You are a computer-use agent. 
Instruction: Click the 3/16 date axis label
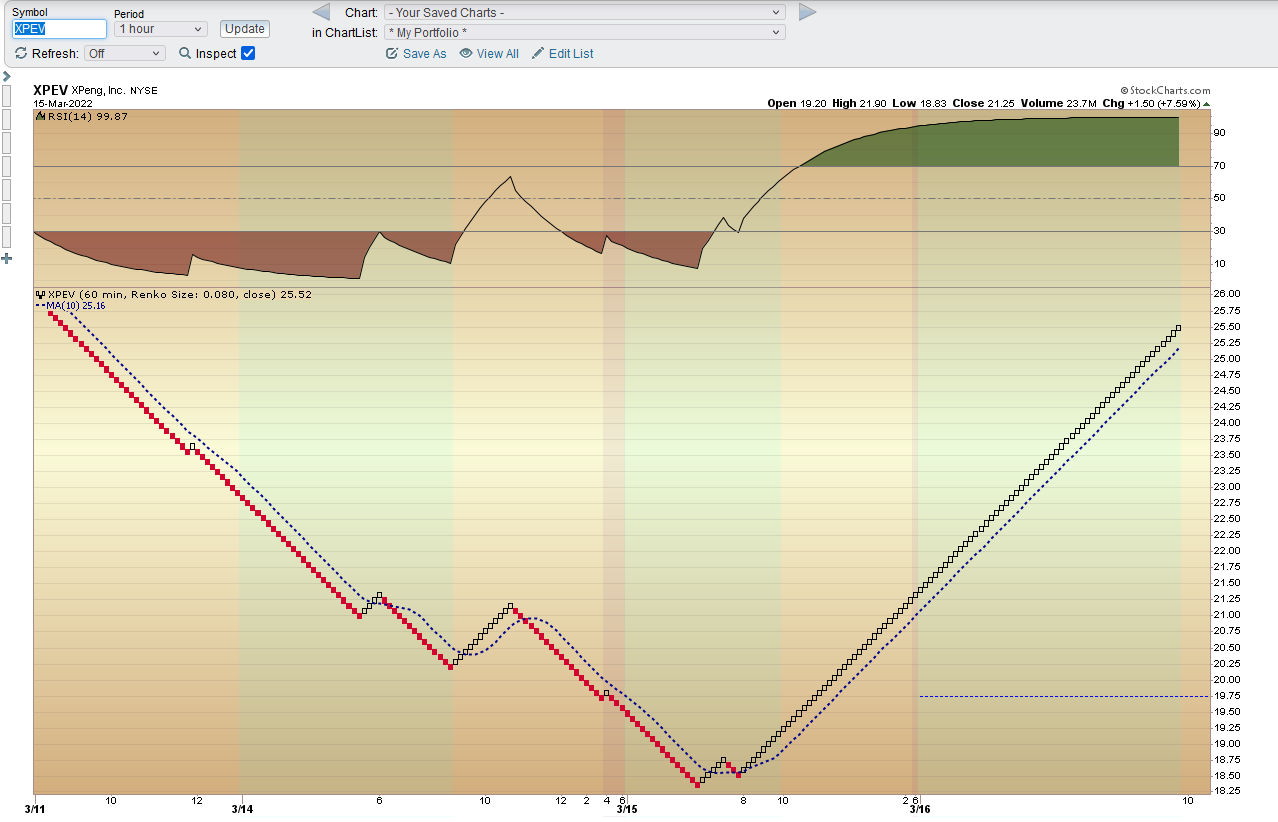point(920,809)
